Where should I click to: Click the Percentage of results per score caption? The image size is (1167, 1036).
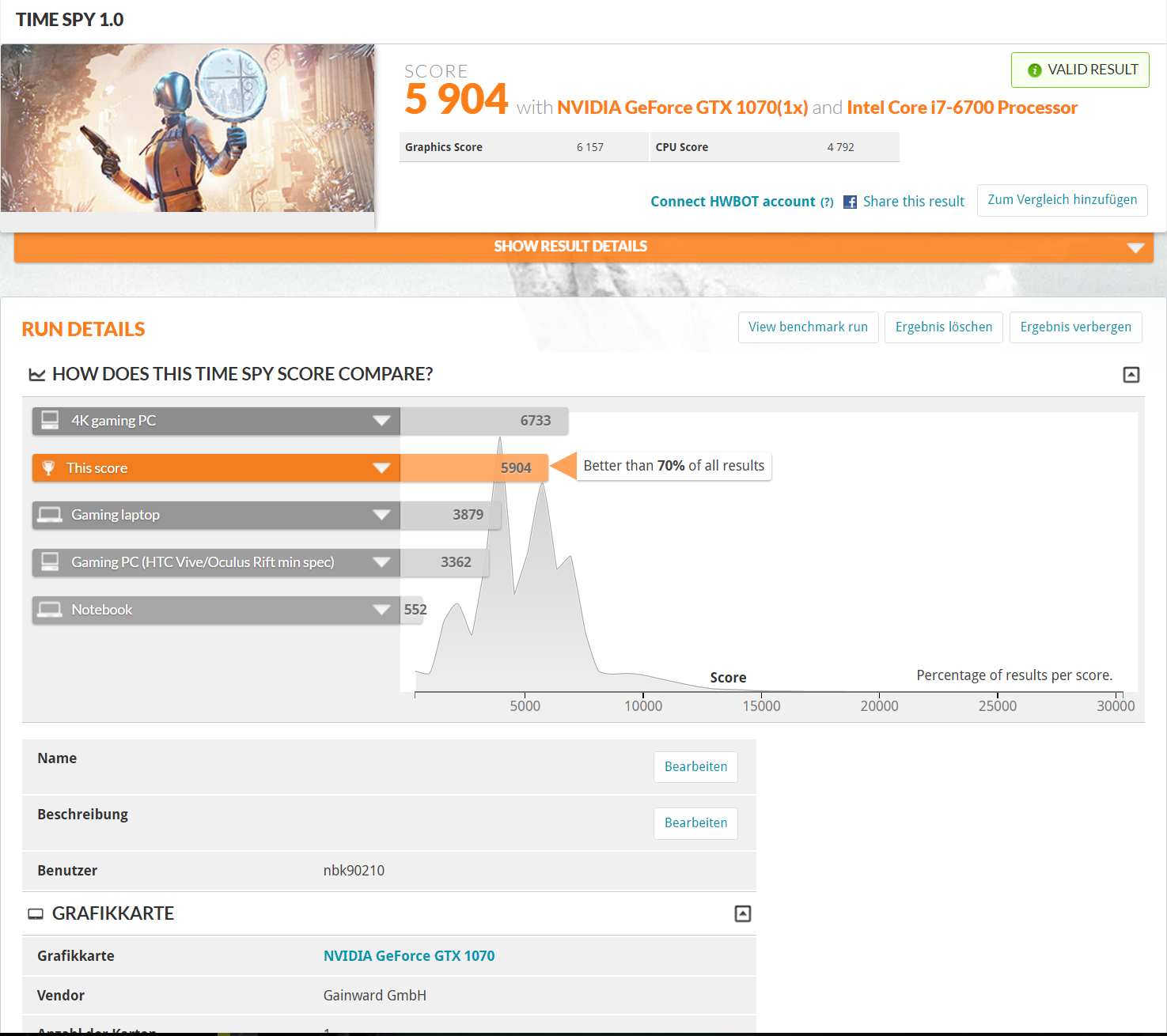click(x=1014, y=675)
